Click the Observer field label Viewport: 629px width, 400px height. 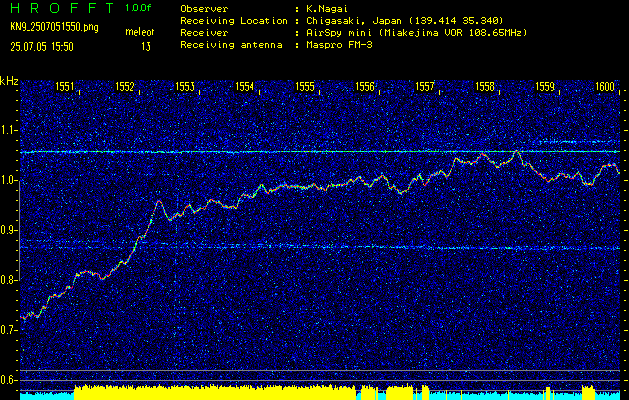(x=204, y=9)
